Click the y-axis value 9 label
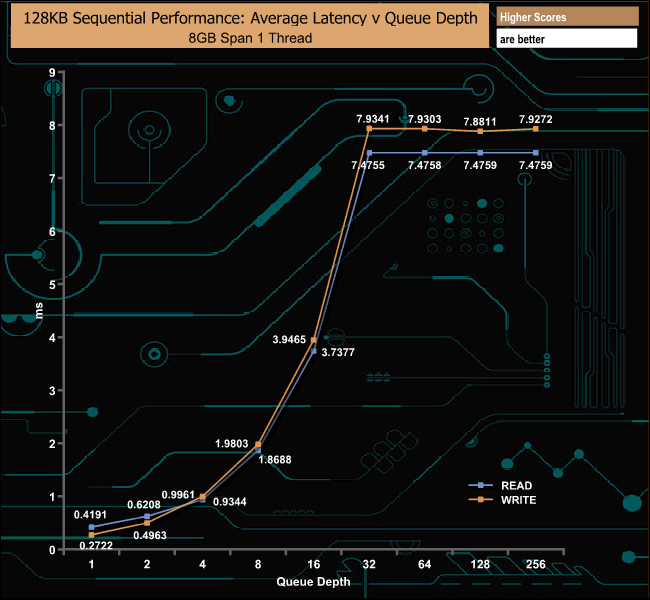The height and width of the screenshot is (600, 650). pyautogui.click(x=52, y=73)
